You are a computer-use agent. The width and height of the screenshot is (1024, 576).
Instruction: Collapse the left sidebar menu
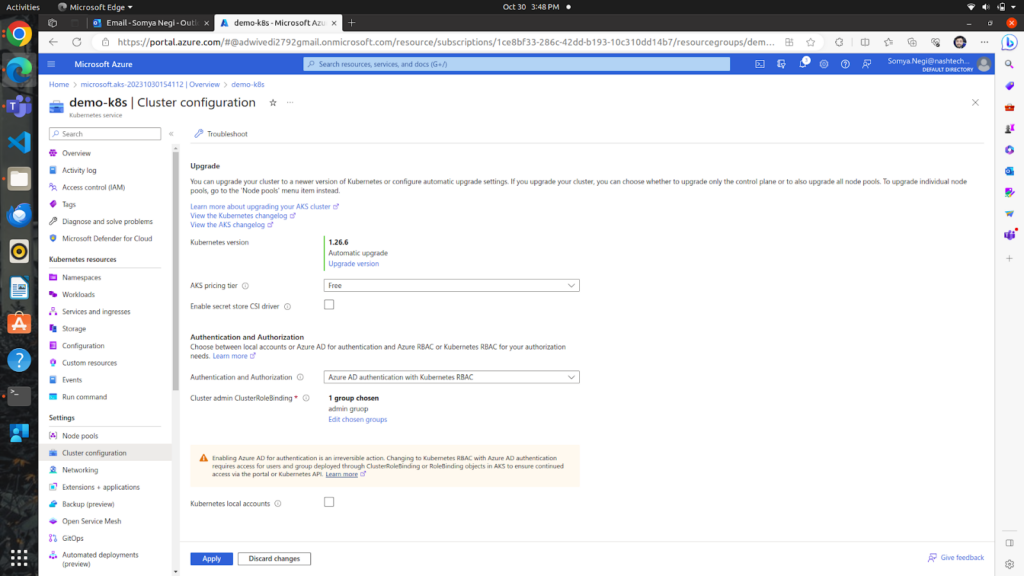(x=171, y=134)
